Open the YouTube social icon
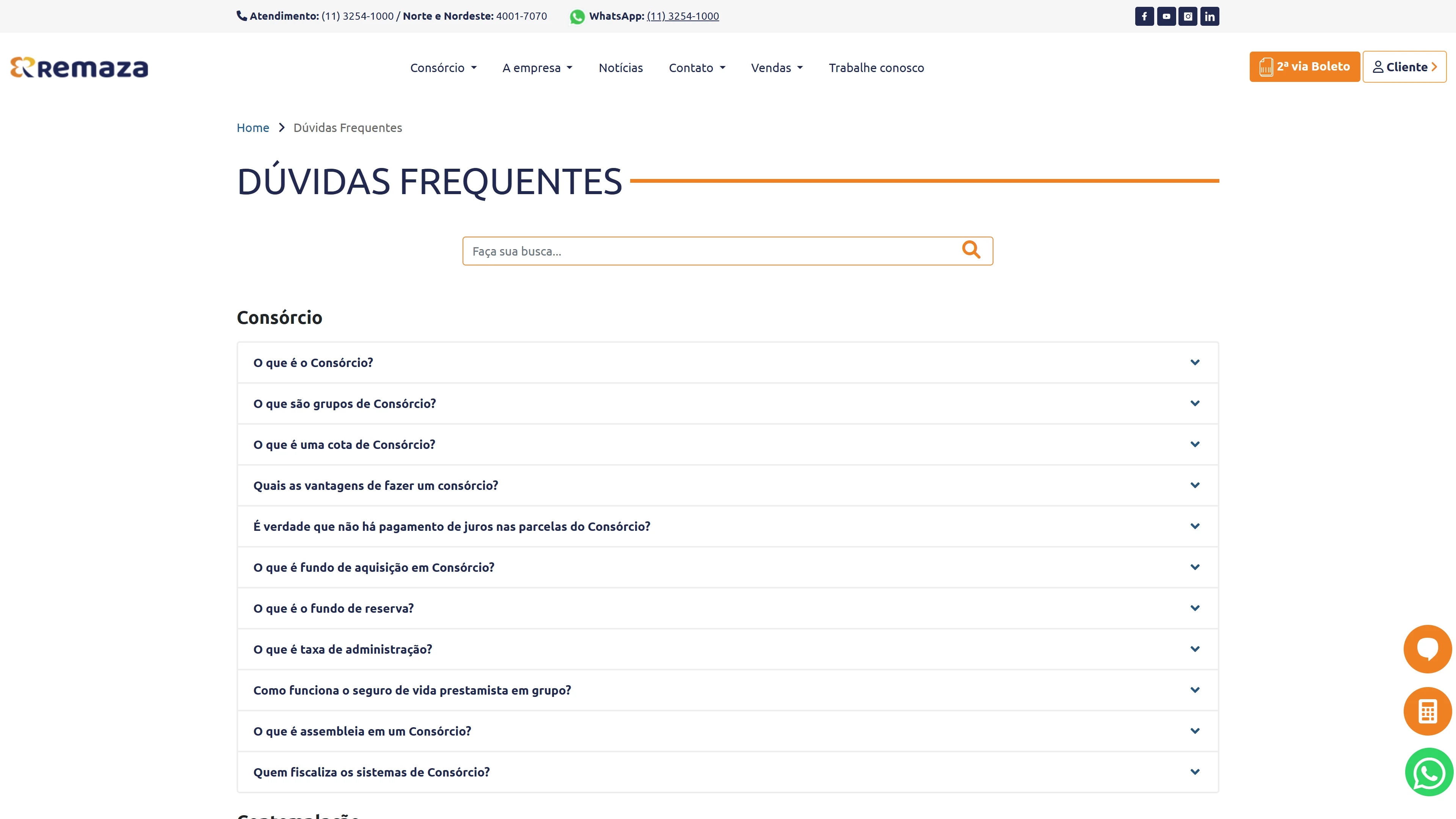1456x819 pixels. pos(1166,16)
